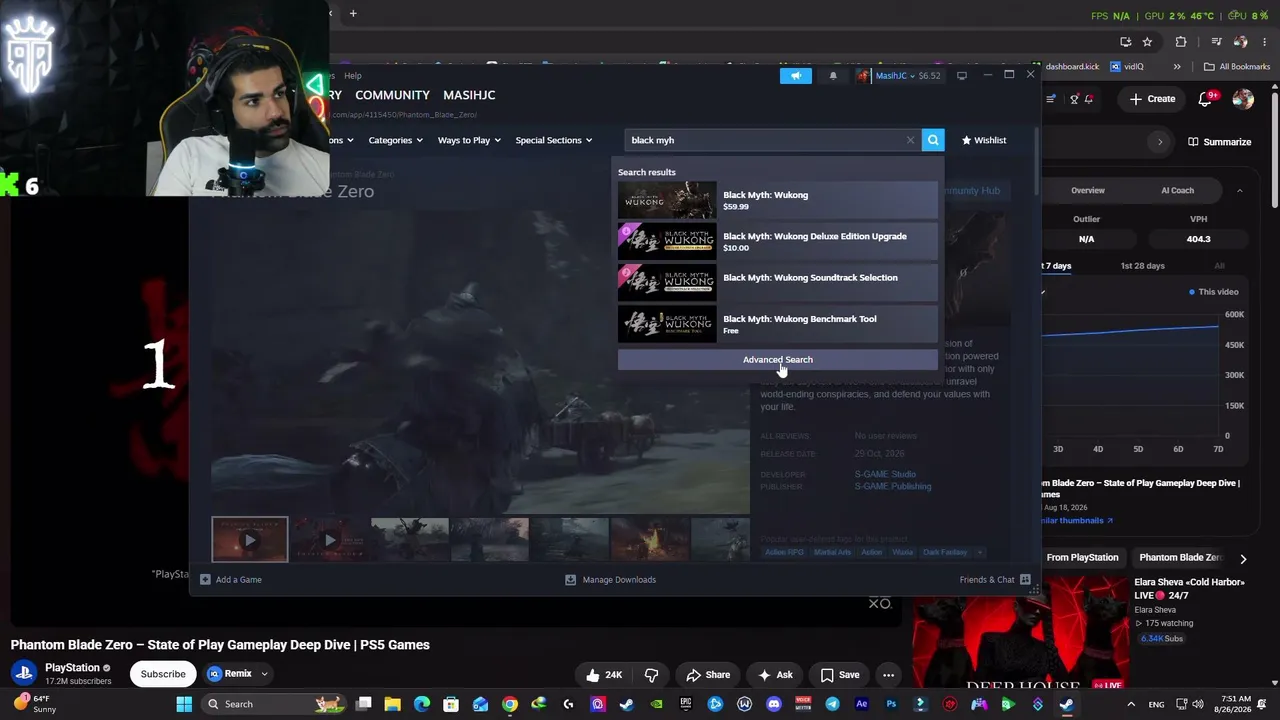1280x720 pixels.
Task: Open Steam announcements megaphone icon
Action: [x=796, y=76]
